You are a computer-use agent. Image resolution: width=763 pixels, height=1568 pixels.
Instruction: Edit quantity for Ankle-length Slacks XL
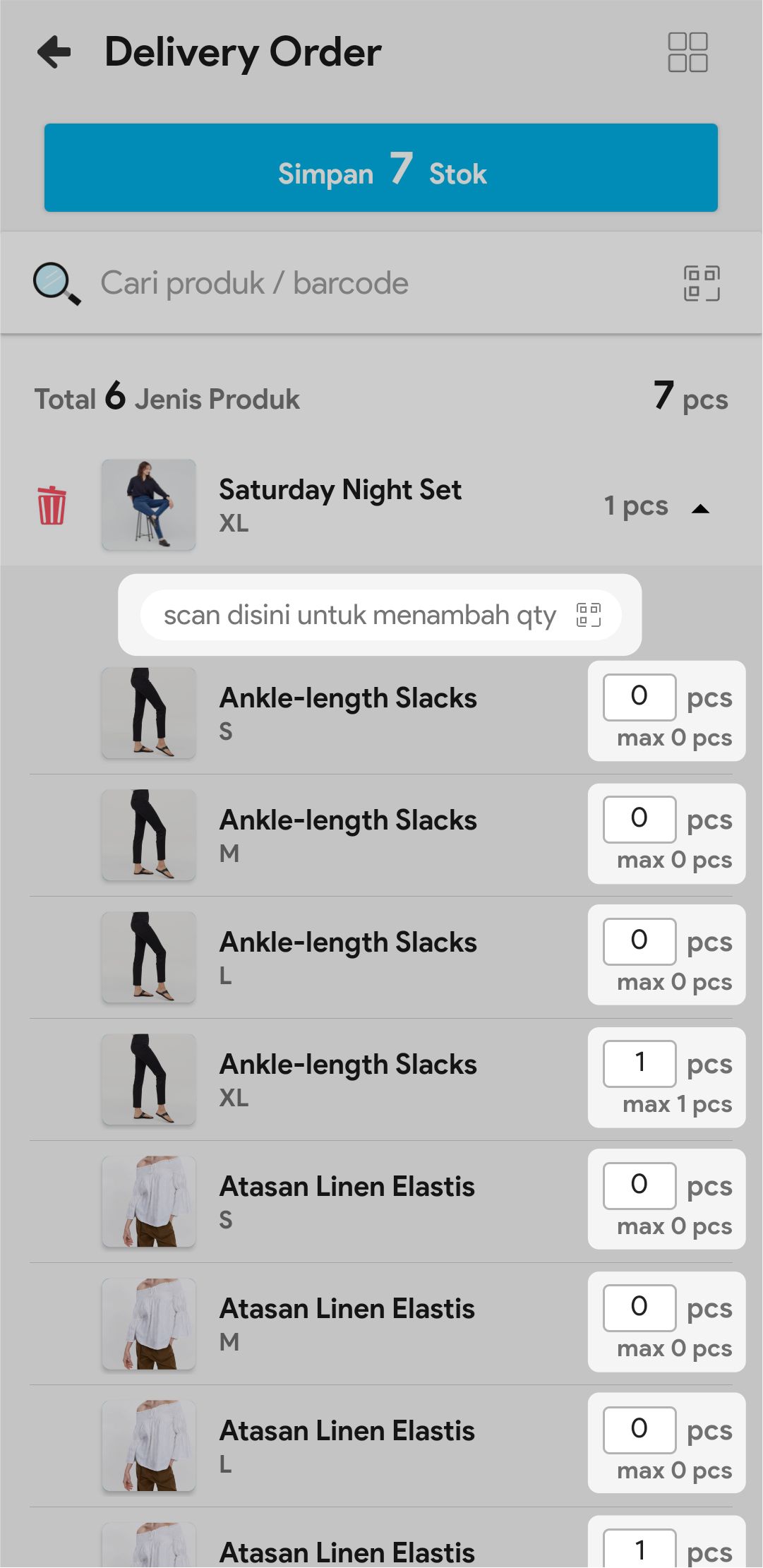pyautogui.click(x=639, y=1063)
